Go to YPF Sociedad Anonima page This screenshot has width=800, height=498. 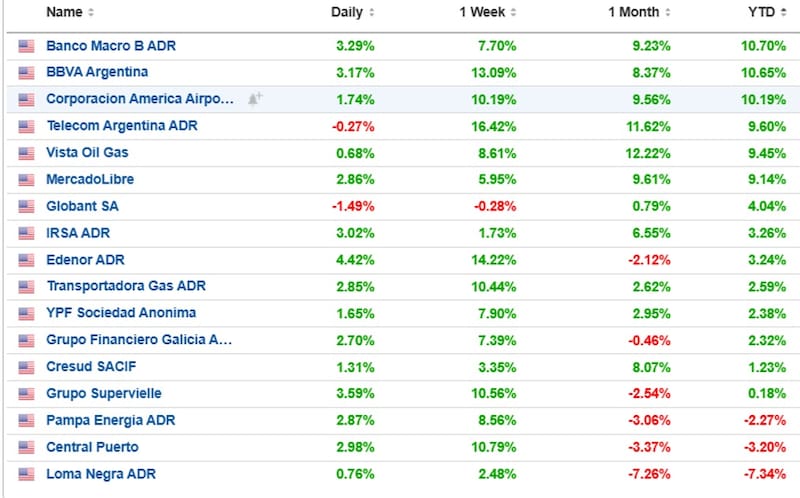click(121, 313)
